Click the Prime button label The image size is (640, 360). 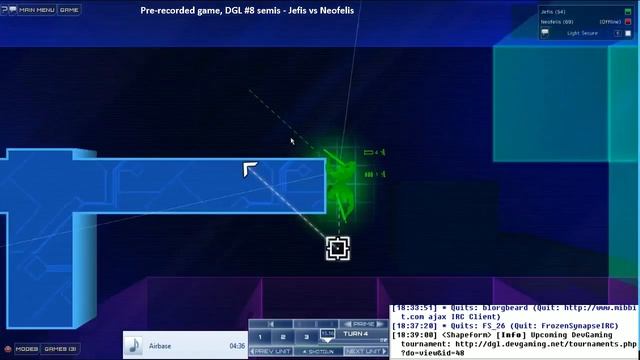364,324
